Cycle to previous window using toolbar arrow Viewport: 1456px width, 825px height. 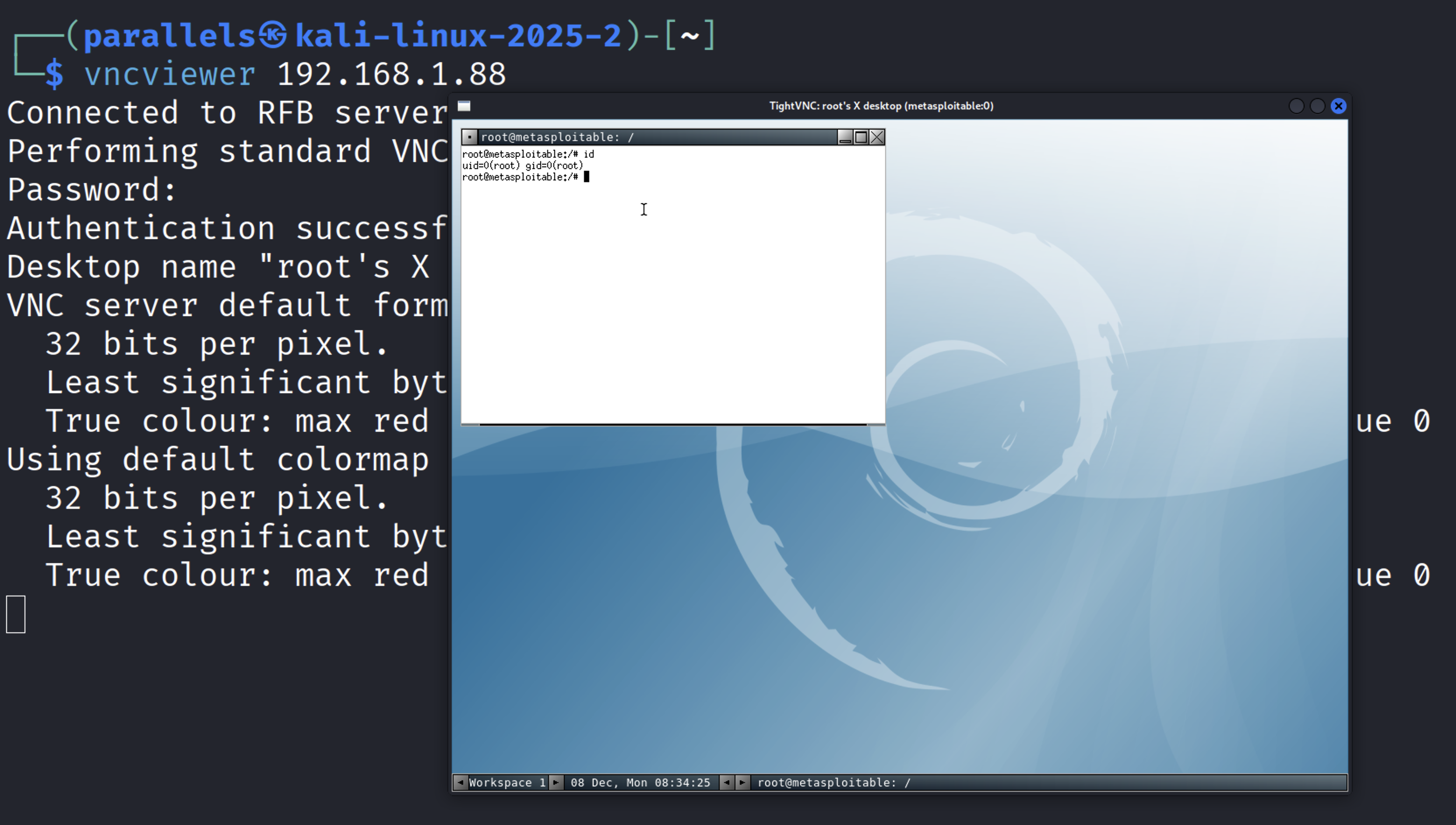(727, 783)
